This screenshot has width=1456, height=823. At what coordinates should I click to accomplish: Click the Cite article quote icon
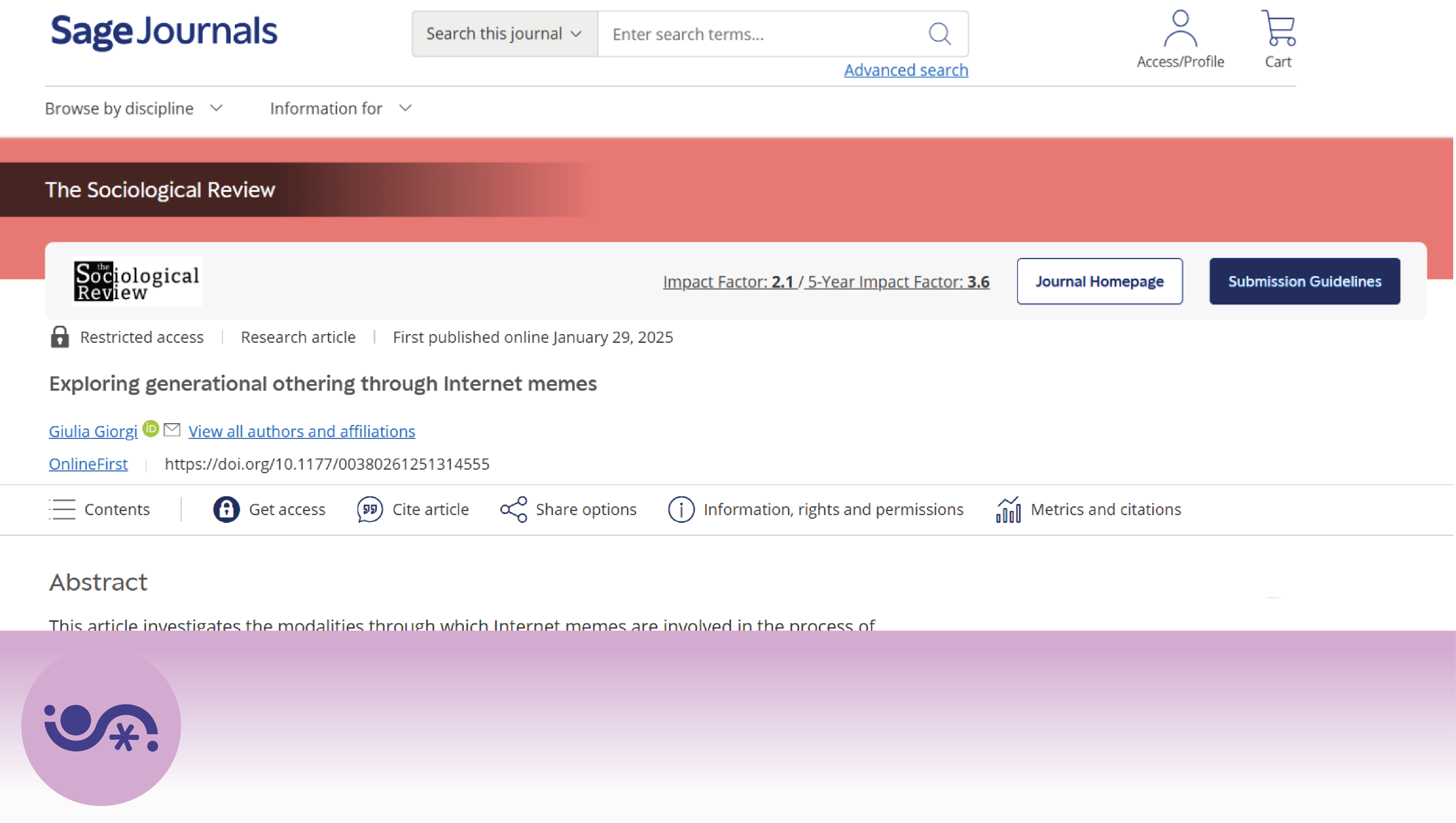pyautogui.click(x=370, y=509)
